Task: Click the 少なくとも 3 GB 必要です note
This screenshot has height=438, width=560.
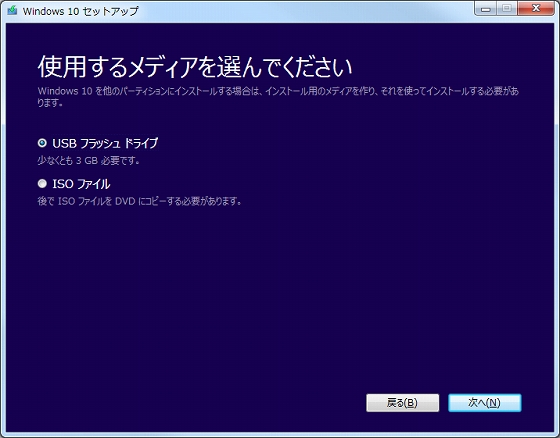Action: click(x=88, y=161)
